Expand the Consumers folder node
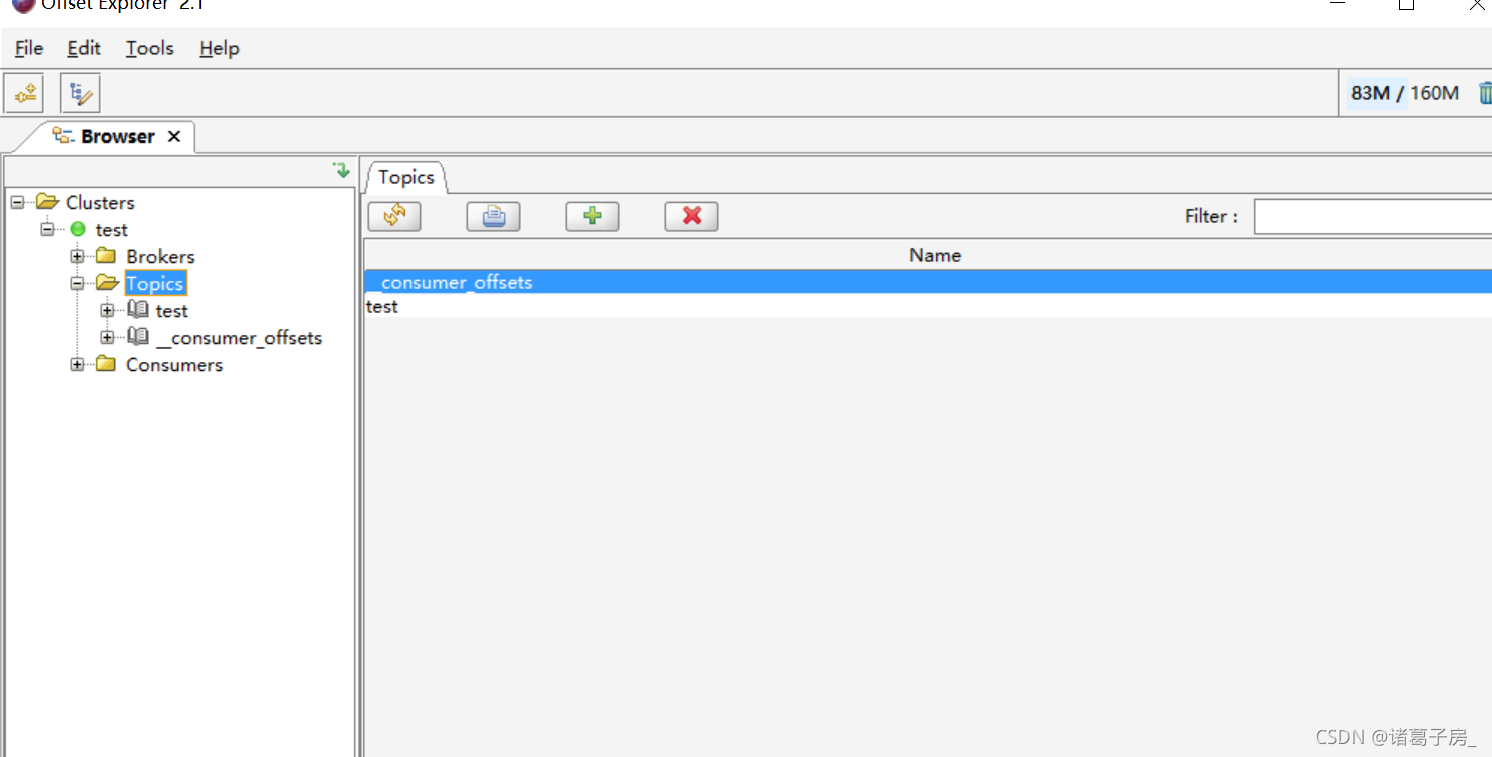The width and height of the screenshot is (1492, 757). pos(78,364)
